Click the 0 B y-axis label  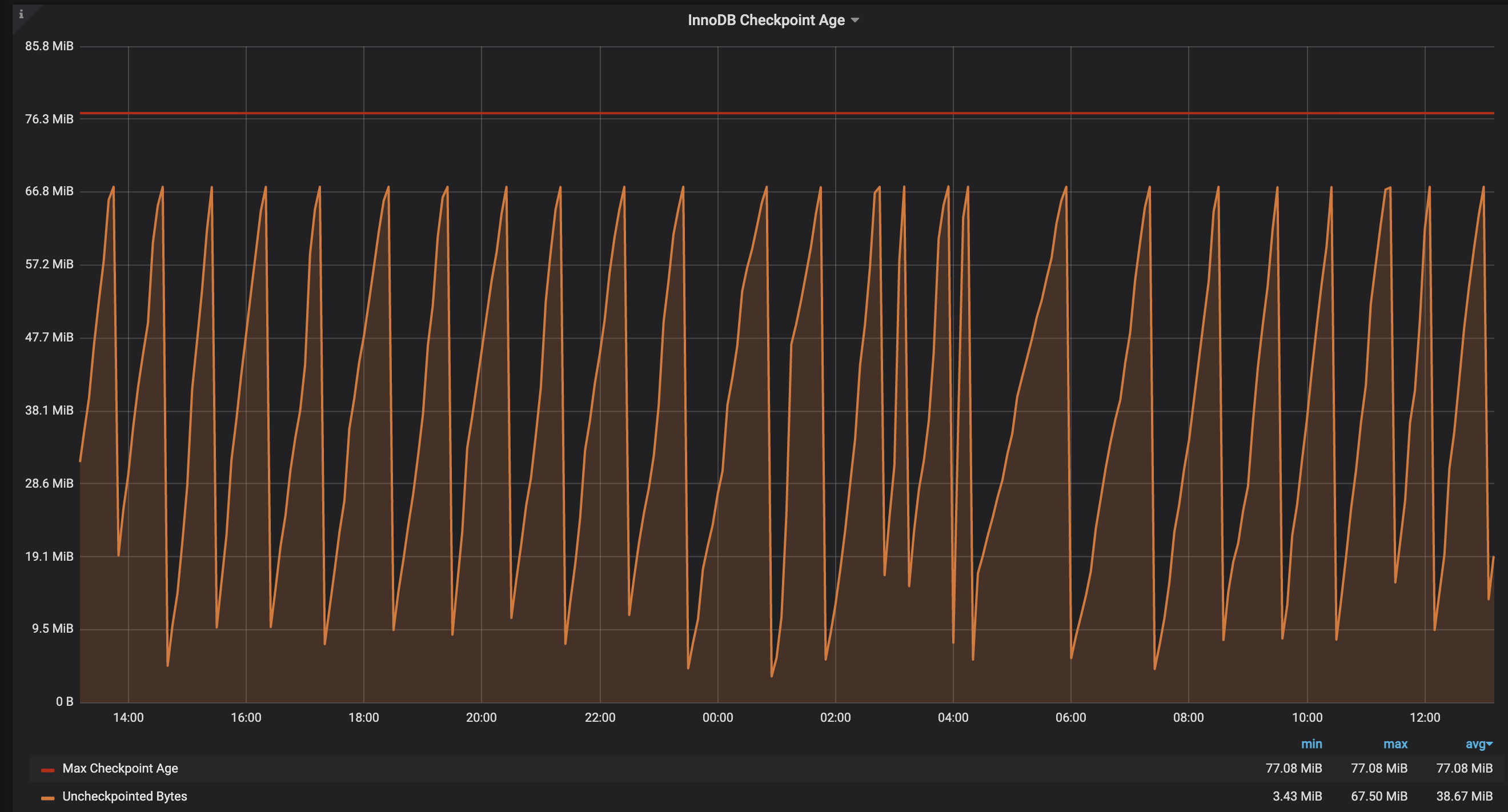[65, 701]
